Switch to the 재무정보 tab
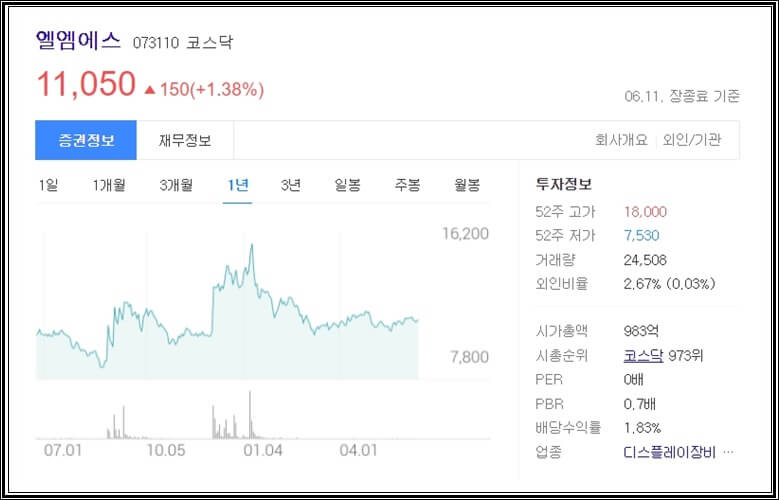779x500 pixels. (185, 140)
